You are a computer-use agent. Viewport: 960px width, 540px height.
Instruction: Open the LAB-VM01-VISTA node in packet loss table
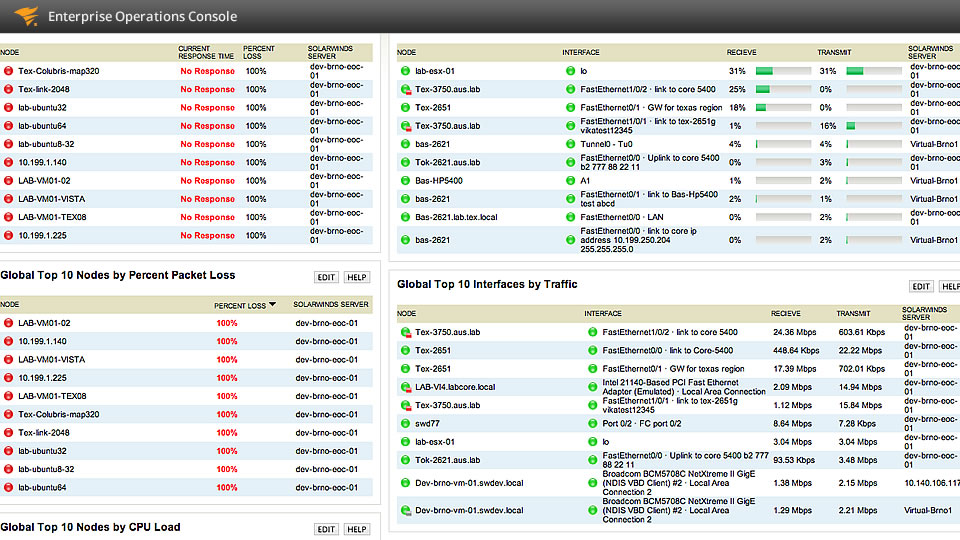coord(51,360)
